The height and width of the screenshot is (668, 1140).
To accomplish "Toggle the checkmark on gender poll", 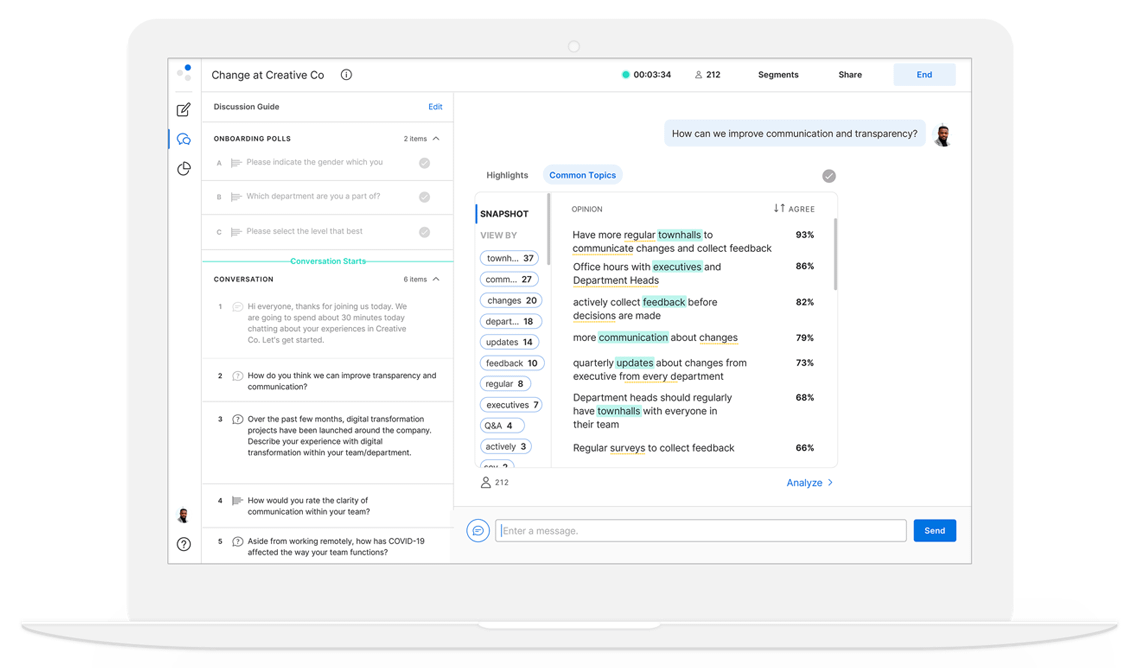I will (425, 163).
